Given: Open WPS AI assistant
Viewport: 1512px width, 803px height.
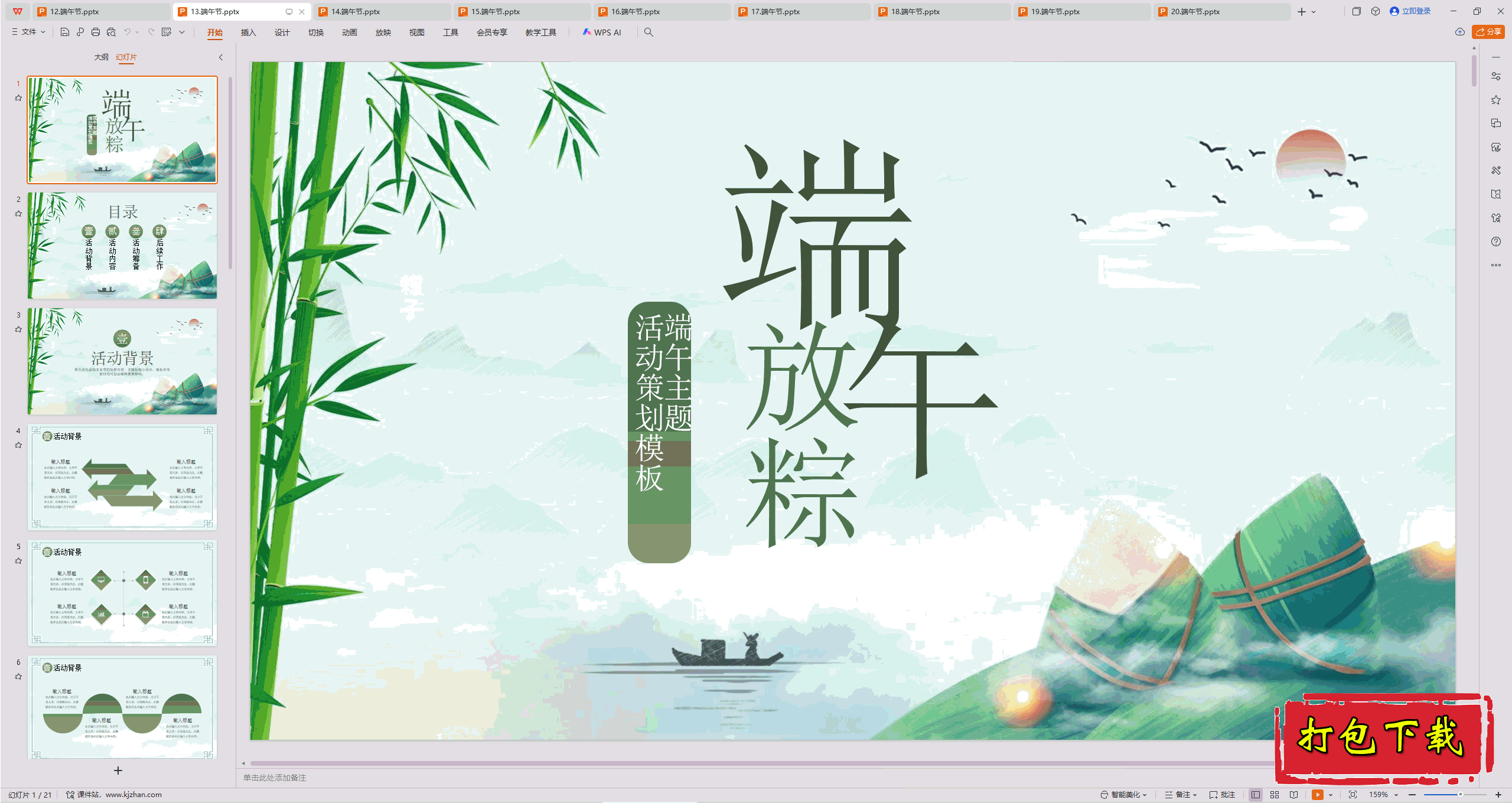Looking at the screenshot, I should (602, 32).
